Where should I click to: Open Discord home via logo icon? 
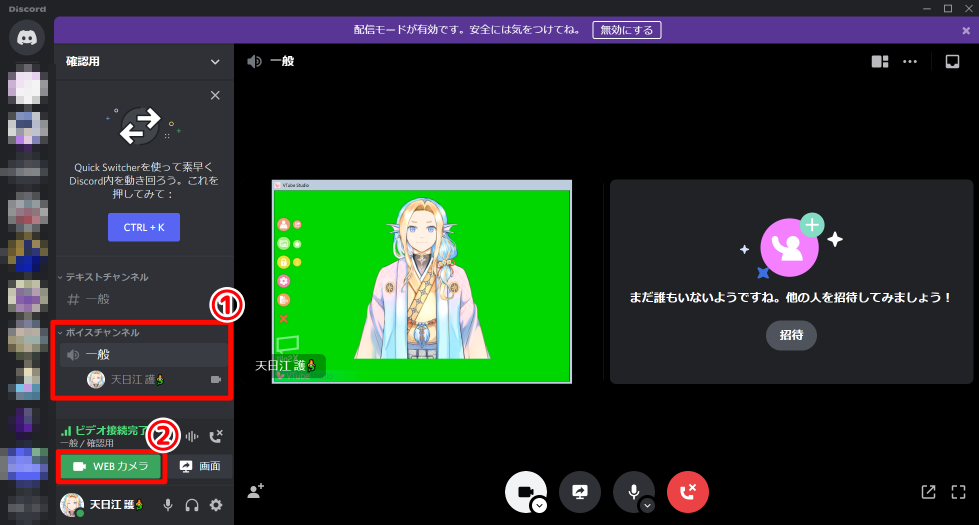[x=27, y=38]
